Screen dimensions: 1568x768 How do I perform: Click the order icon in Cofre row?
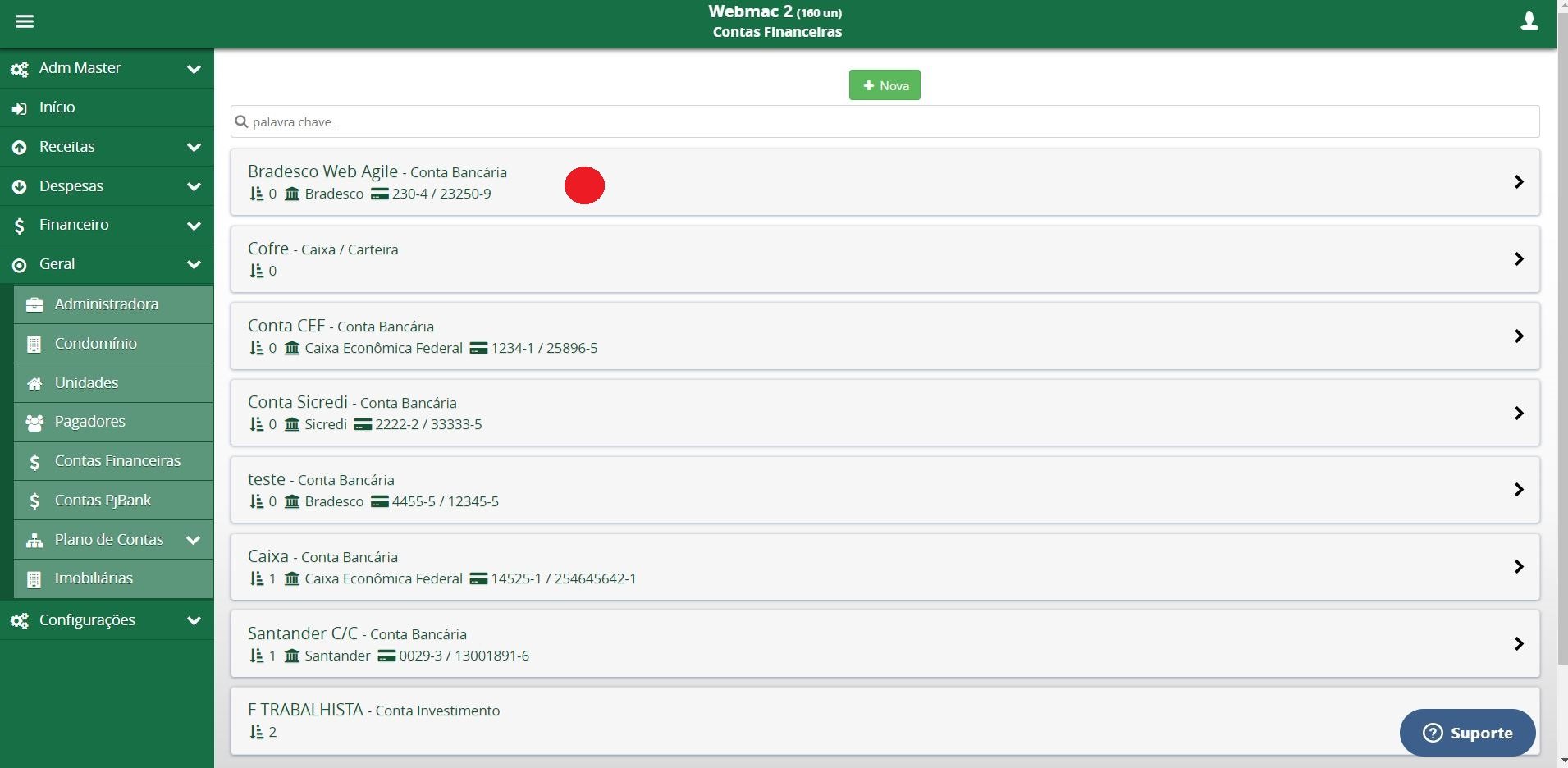click(256, 272)
